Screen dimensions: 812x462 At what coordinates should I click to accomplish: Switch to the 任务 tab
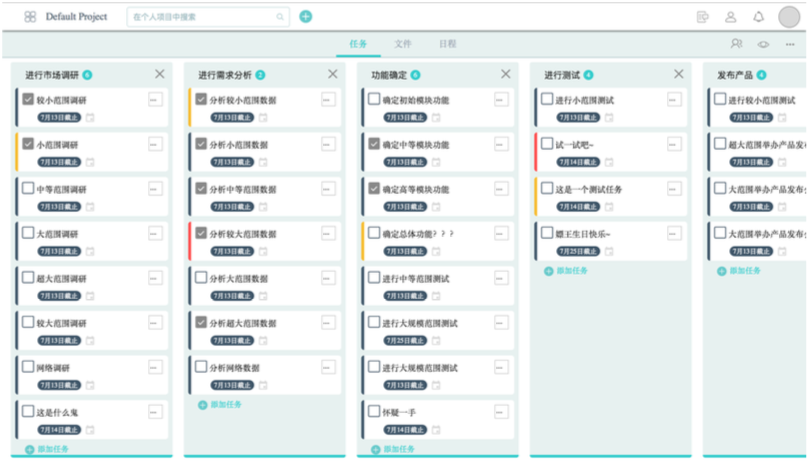(x=358, y=44)
